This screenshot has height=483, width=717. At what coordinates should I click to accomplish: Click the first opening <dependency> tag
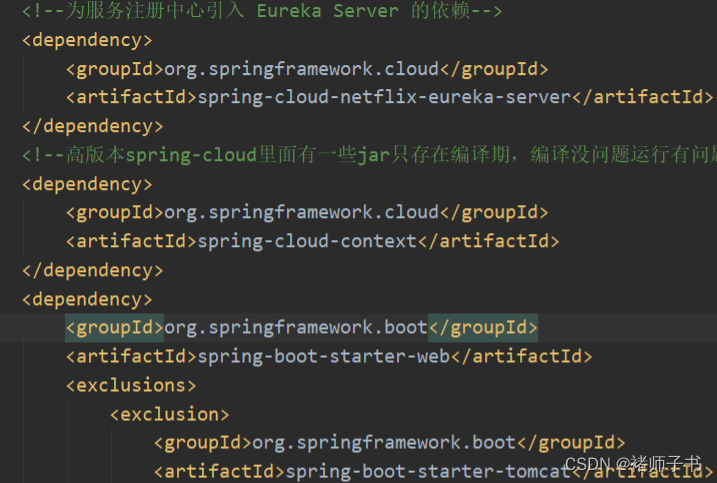click(87, 40)
